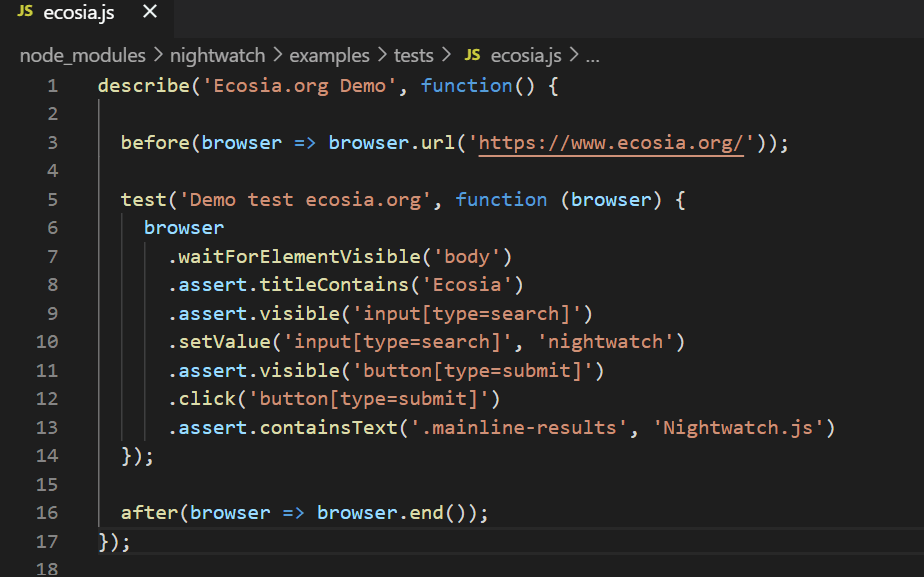This screenshot has height=577, width=924.
Task: Click the JS icon on the ecosia.js tab
Action: click(x=24, y=14)
